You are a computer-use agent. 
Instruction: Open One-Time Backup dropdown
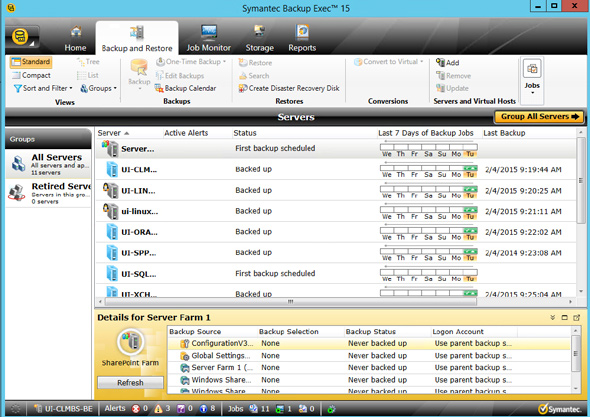click(x=191, y=62)
